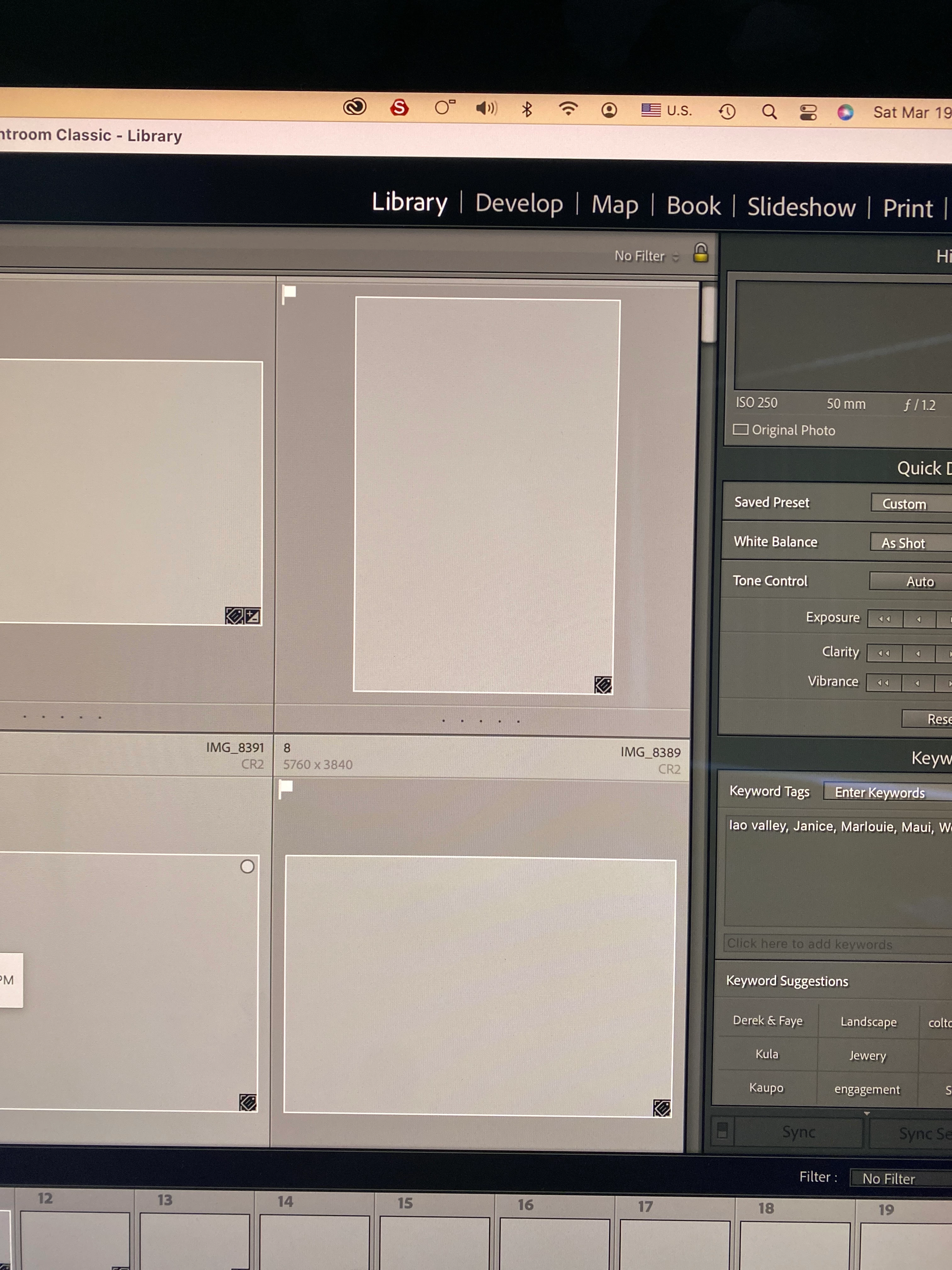Toggle the quick collection circle on thumbnail
This screenshot has width=952, height=1270.
[247, 867]
